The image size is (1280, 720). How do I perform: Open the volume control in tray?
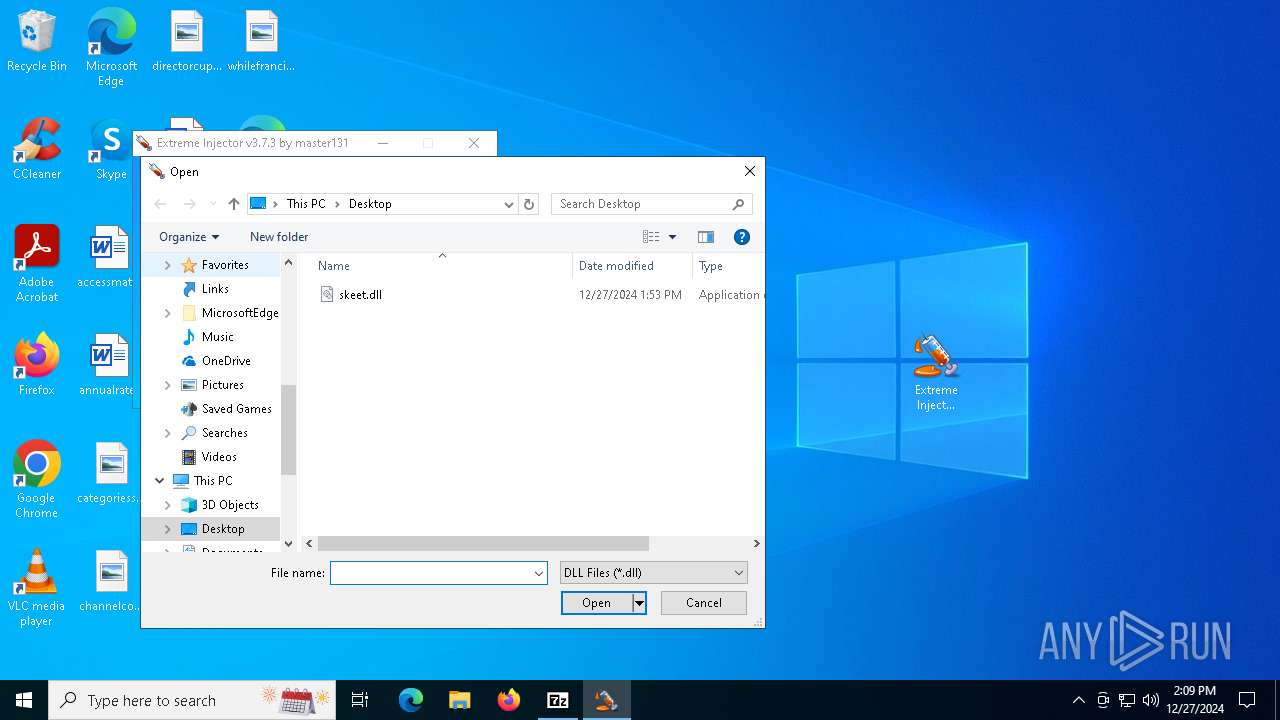[1151, 700]
